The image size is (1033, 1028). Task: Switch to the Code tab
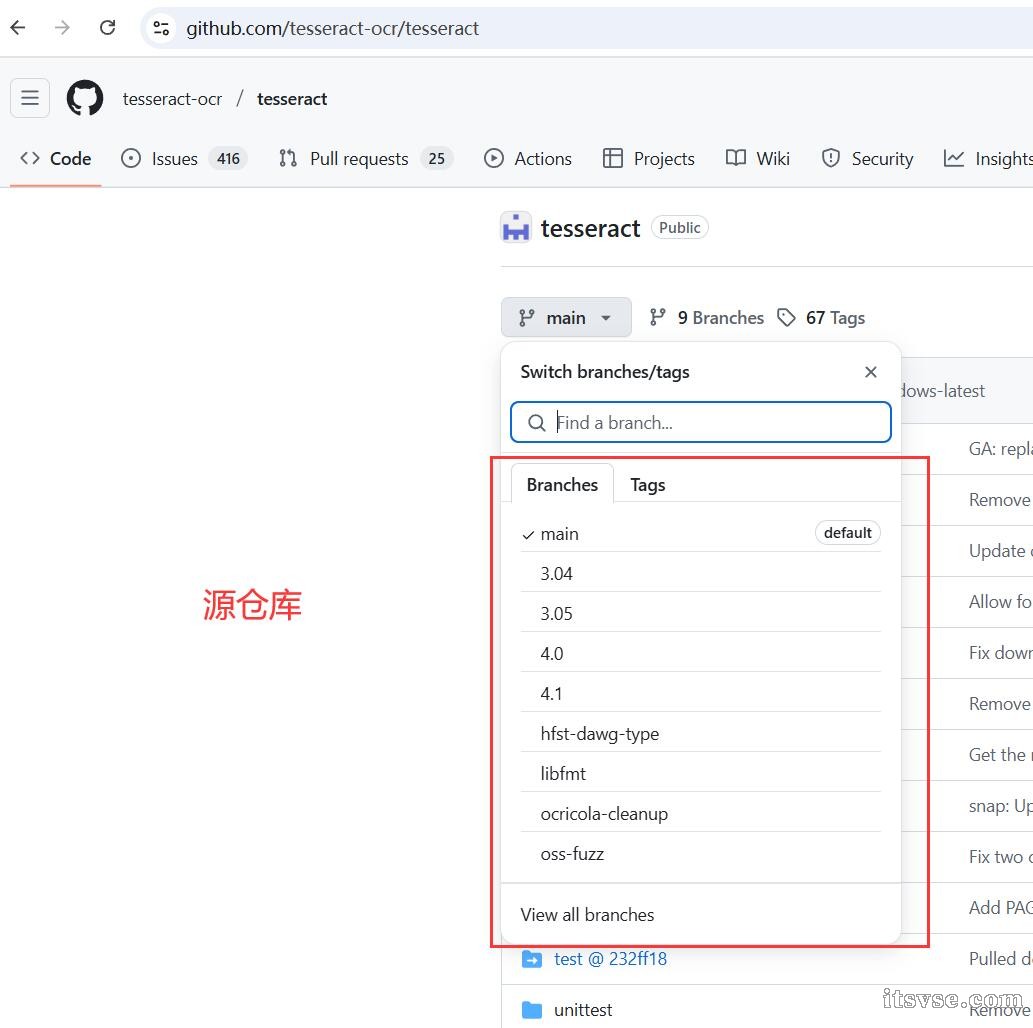[56, 159]
